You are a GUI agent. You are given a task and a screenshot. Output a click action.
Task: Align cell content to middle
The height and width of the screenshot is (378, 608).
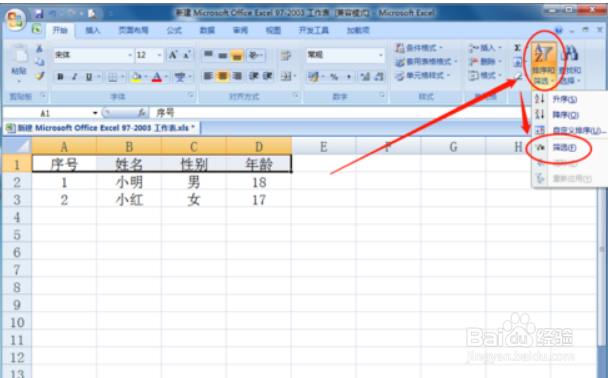click(223, 55)
